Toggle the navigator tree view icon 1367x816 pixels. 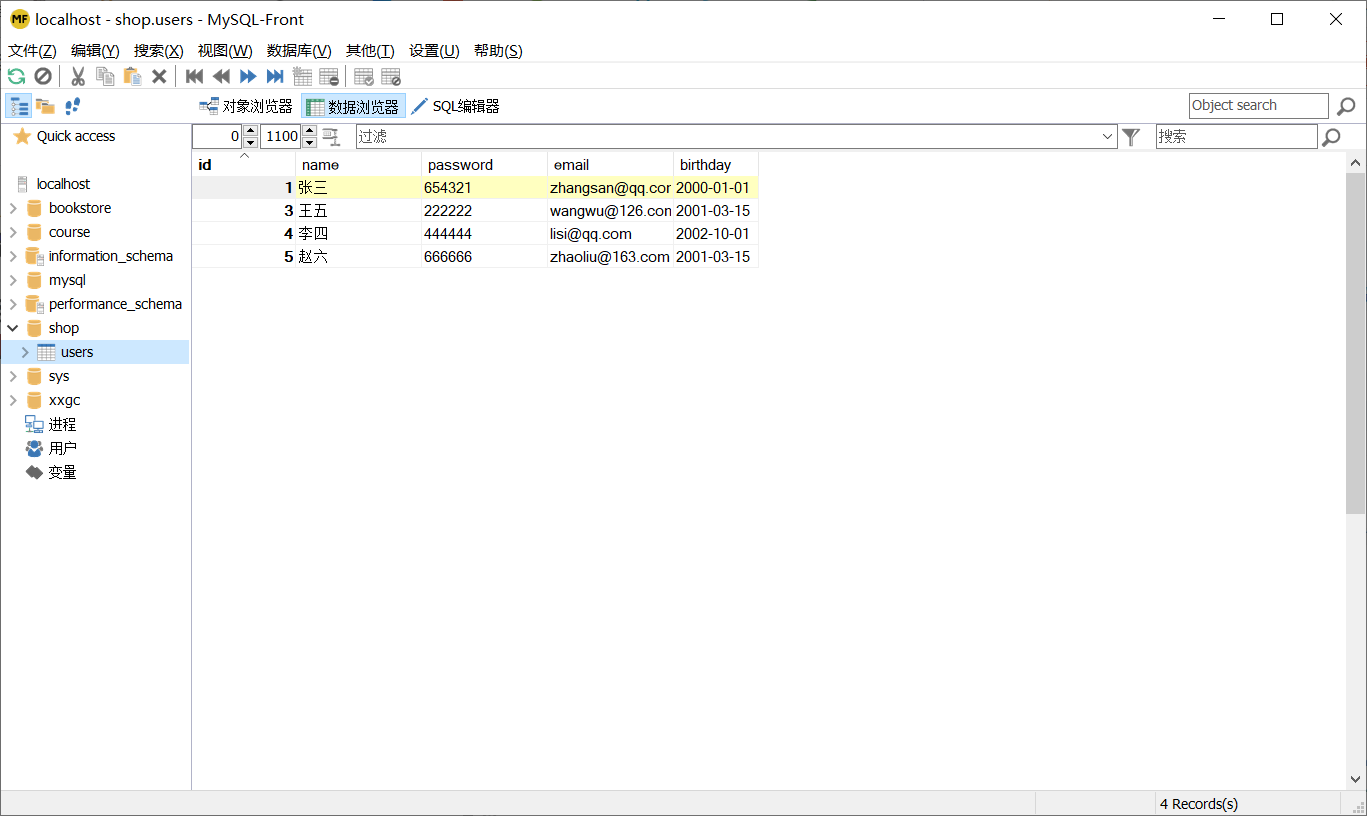18,106
